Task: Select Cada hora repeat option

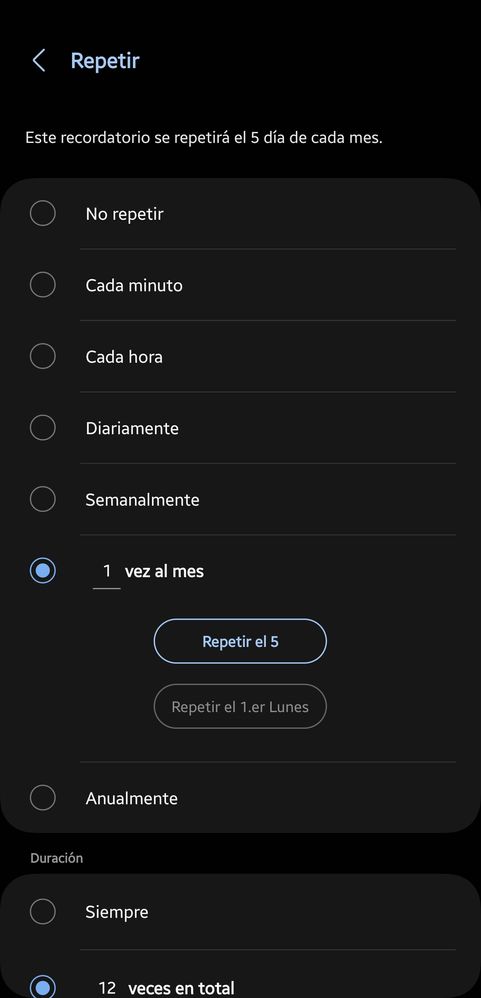Action: pos(43,356)
